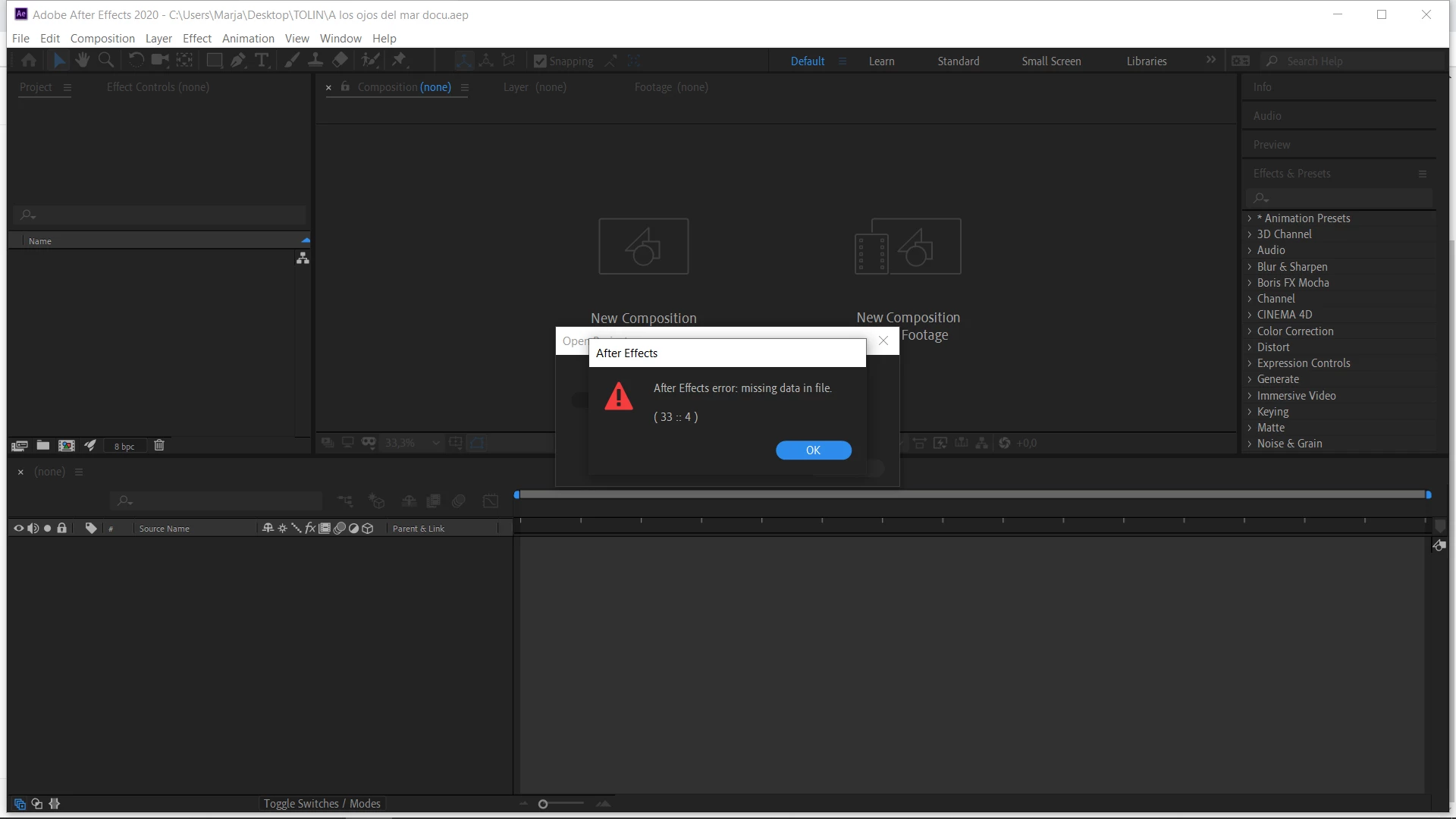Expand the Blur & Sharpen effects category

tap(1250, 267)
